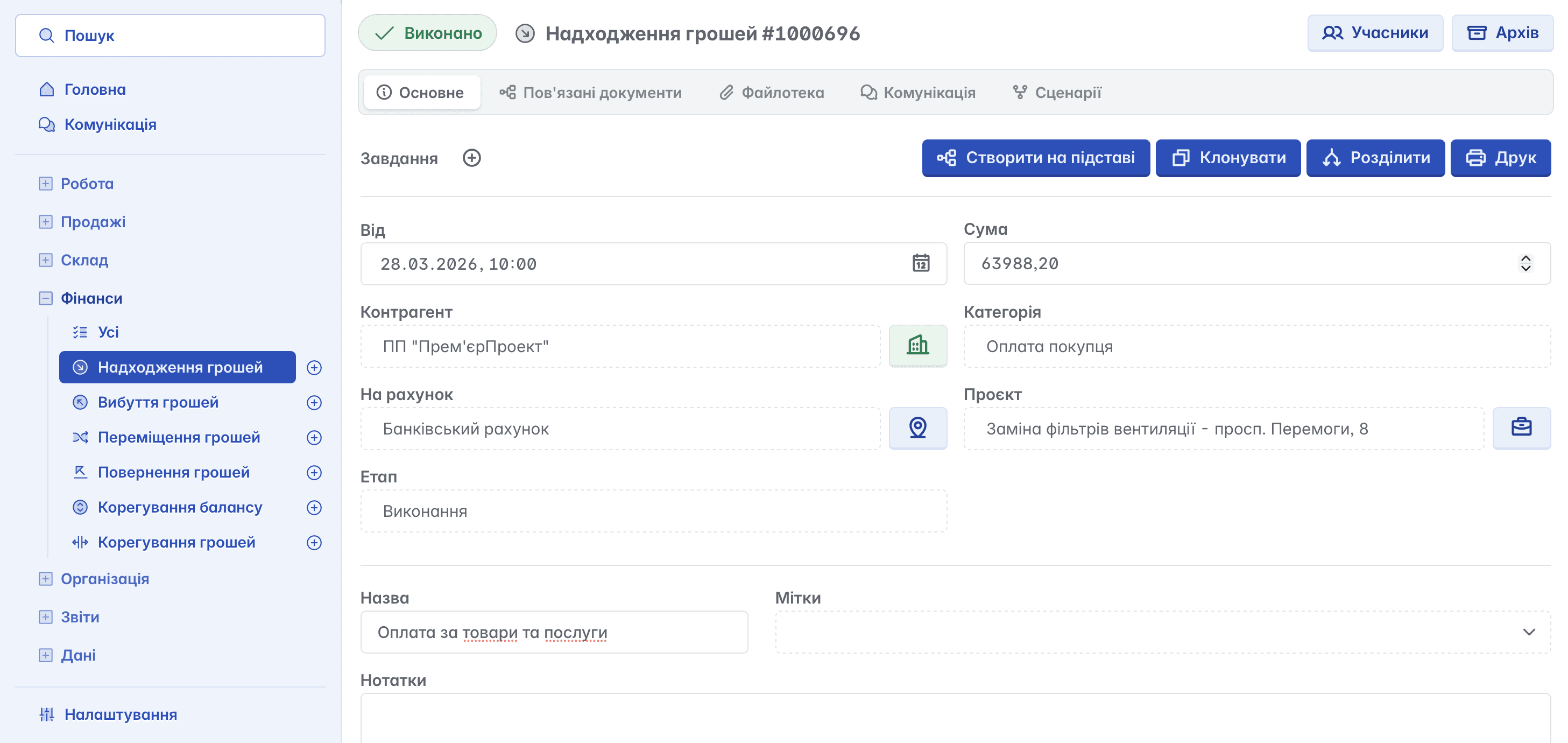Screen dimensions: 1568x743
Task: Open the Файлотека tab
Action: 771,93
